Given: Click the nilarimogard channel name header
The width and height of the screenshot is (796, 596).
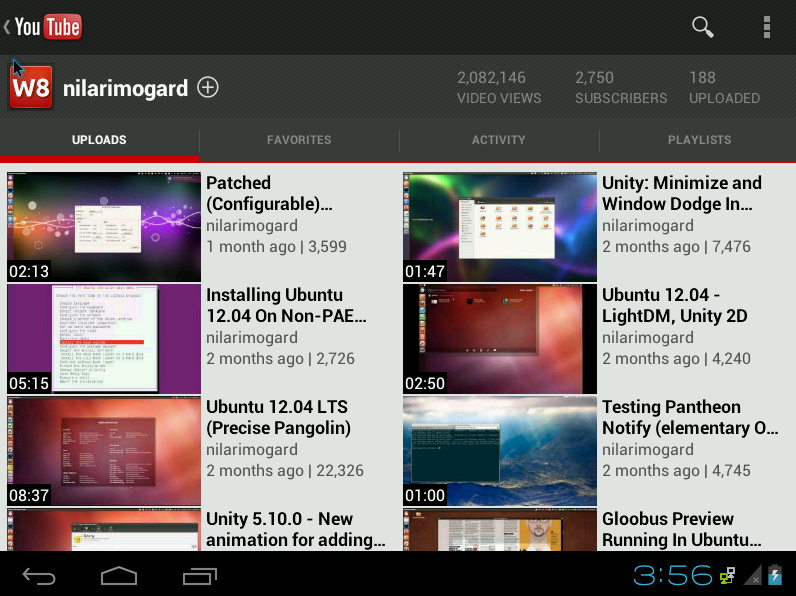Looking at the screenshot, I should [125, 88].
